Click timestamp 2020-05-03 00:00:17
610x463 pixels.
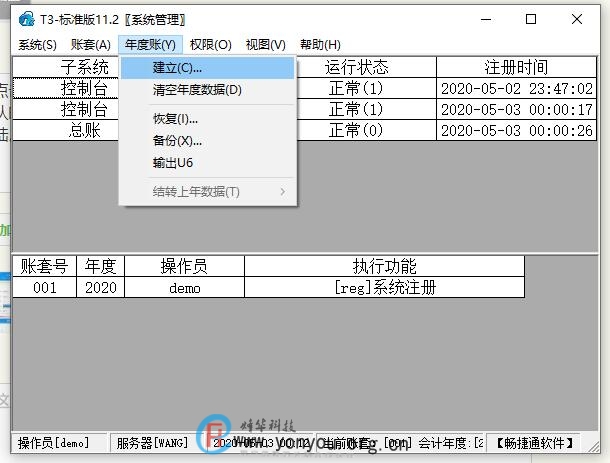point(516,109)
